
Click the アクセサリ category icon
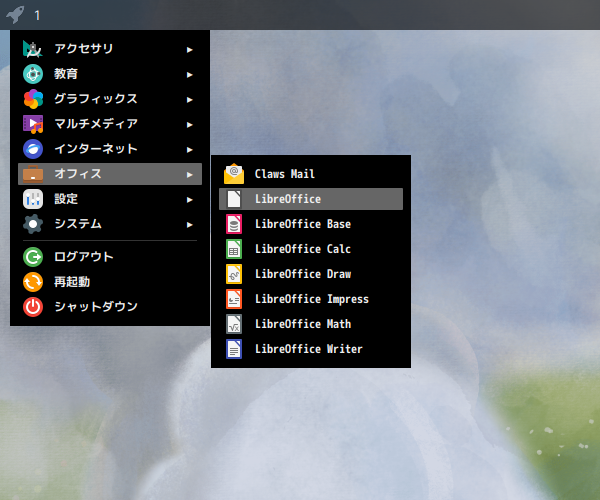coord(33,49)
